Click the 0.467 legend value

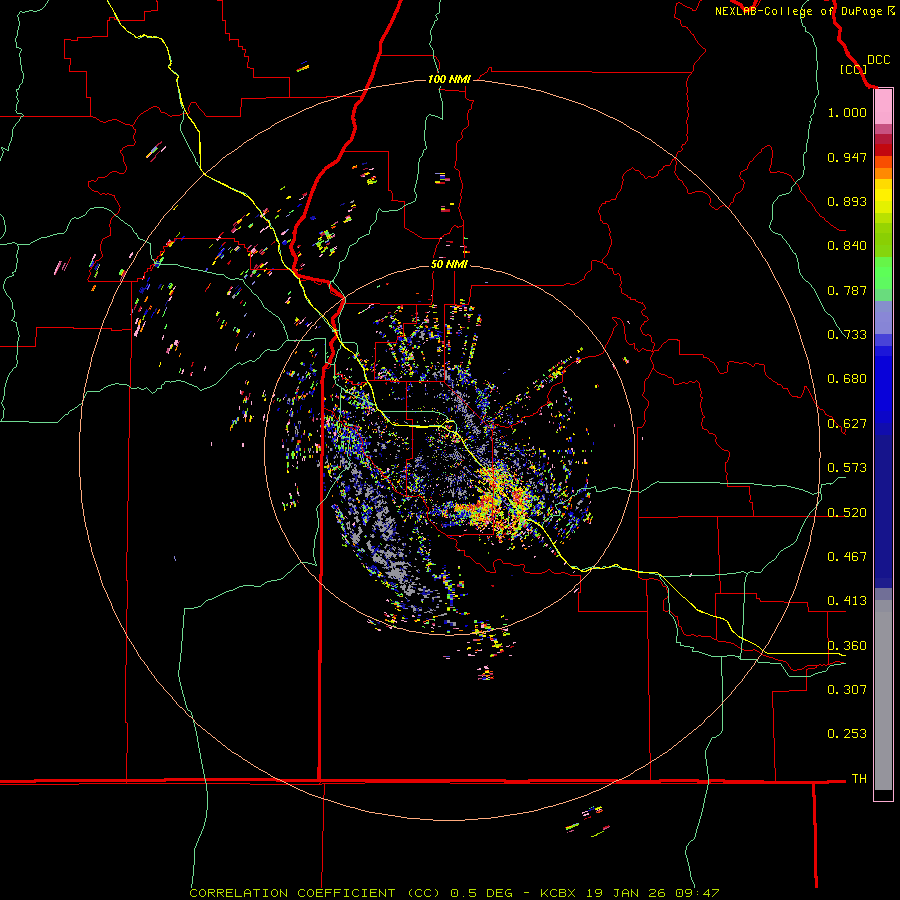[x=847, y=557]
